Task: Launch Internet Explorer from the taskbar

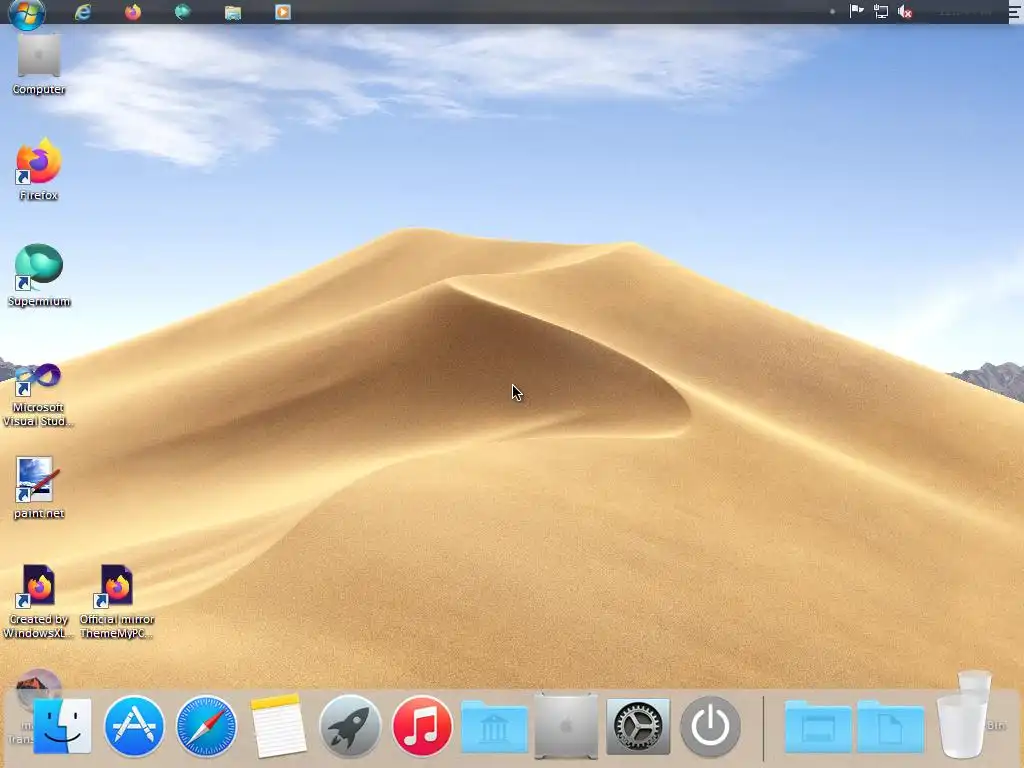Action: [x=83, y=12]
